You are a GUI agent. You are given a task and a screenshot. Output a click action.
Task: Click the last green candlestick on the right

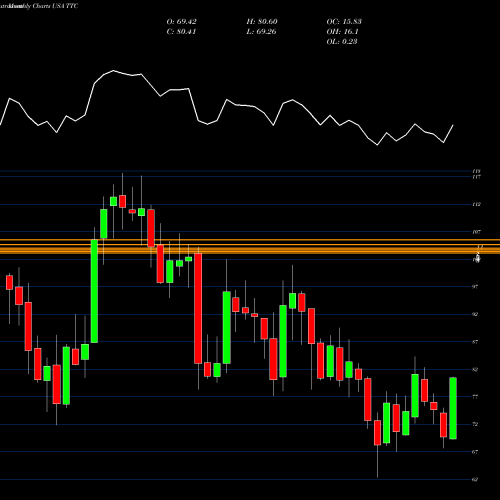453,408
